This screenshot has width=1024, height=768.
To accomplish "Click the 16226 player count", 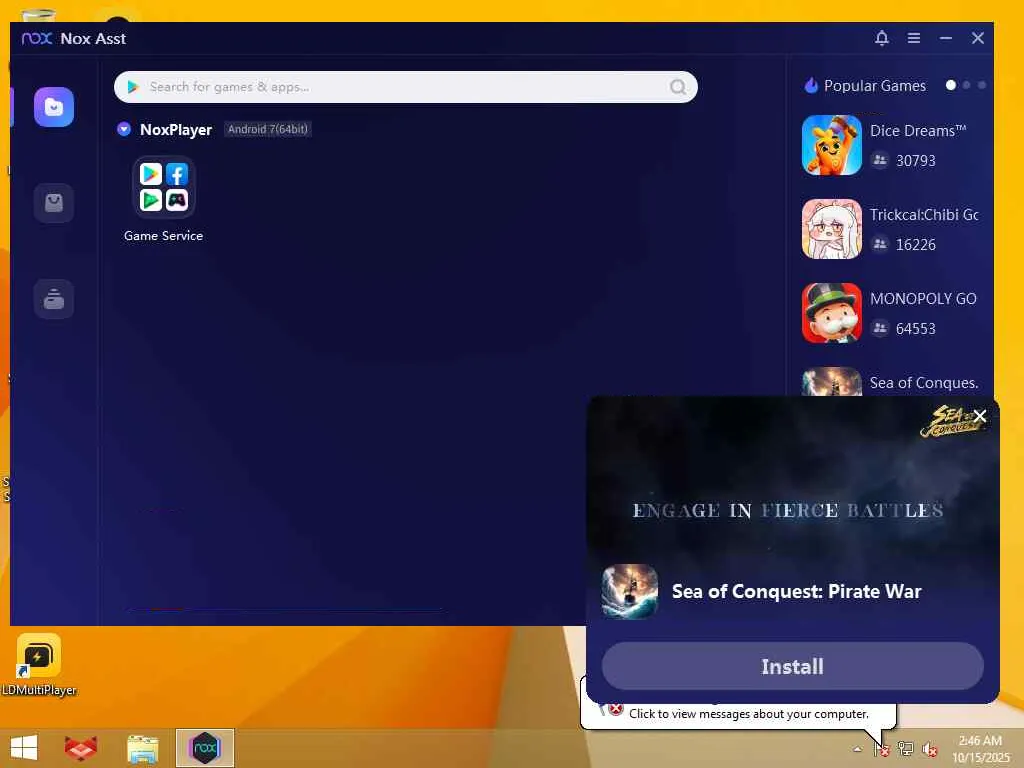I will click(x=916, y=245).
